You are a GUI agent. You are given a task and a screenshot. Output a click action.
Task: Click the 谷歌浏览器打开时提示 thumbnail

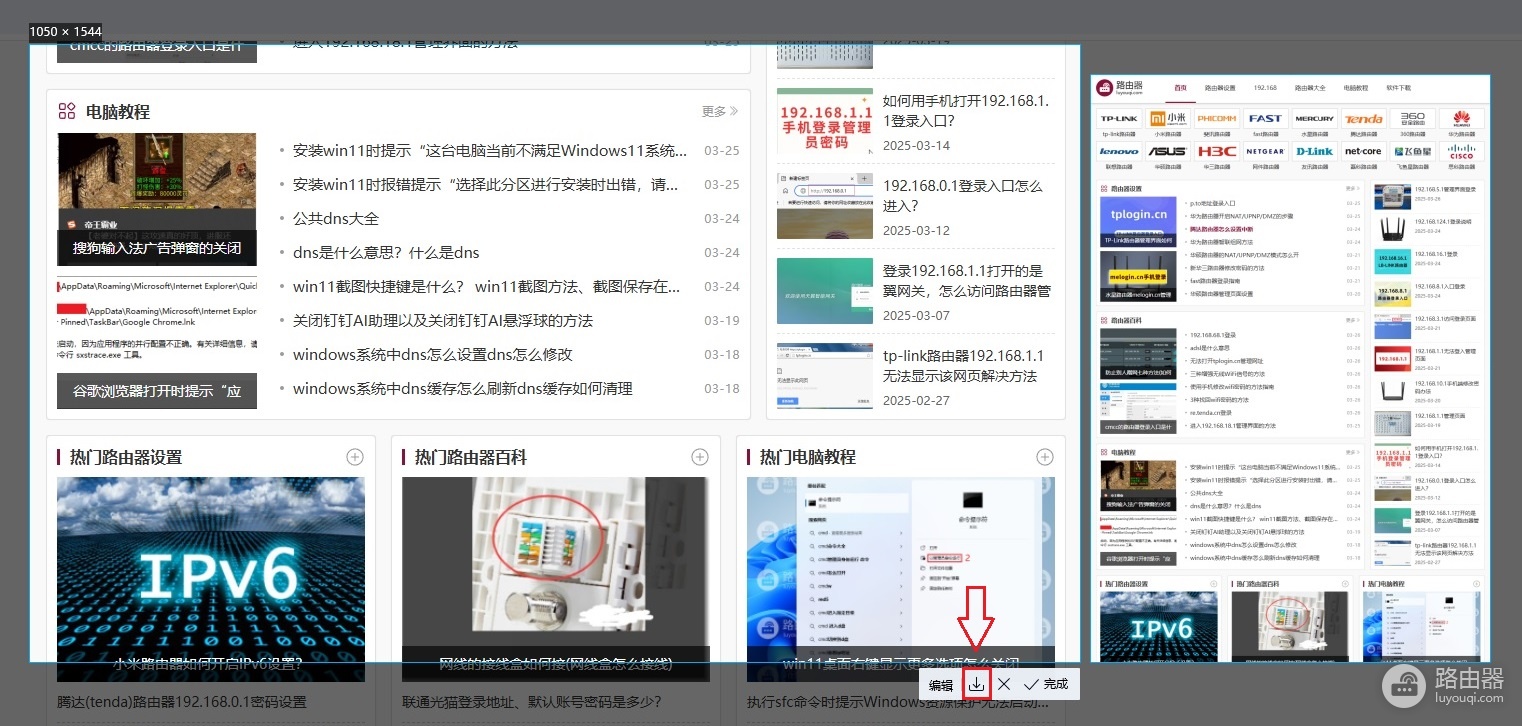click(x=157, y=342)
